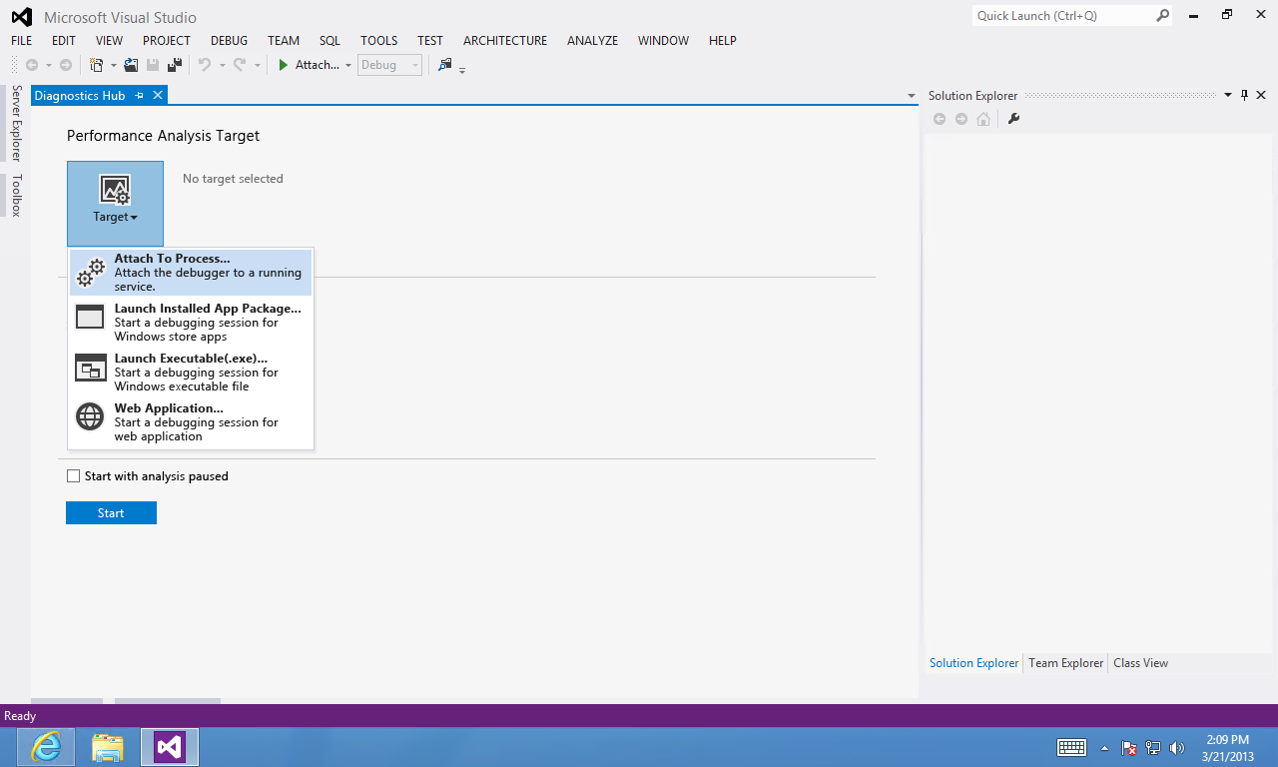
Task: Open the ANALYZE menu
Action: pyautogui.click(x=592, y=41)
